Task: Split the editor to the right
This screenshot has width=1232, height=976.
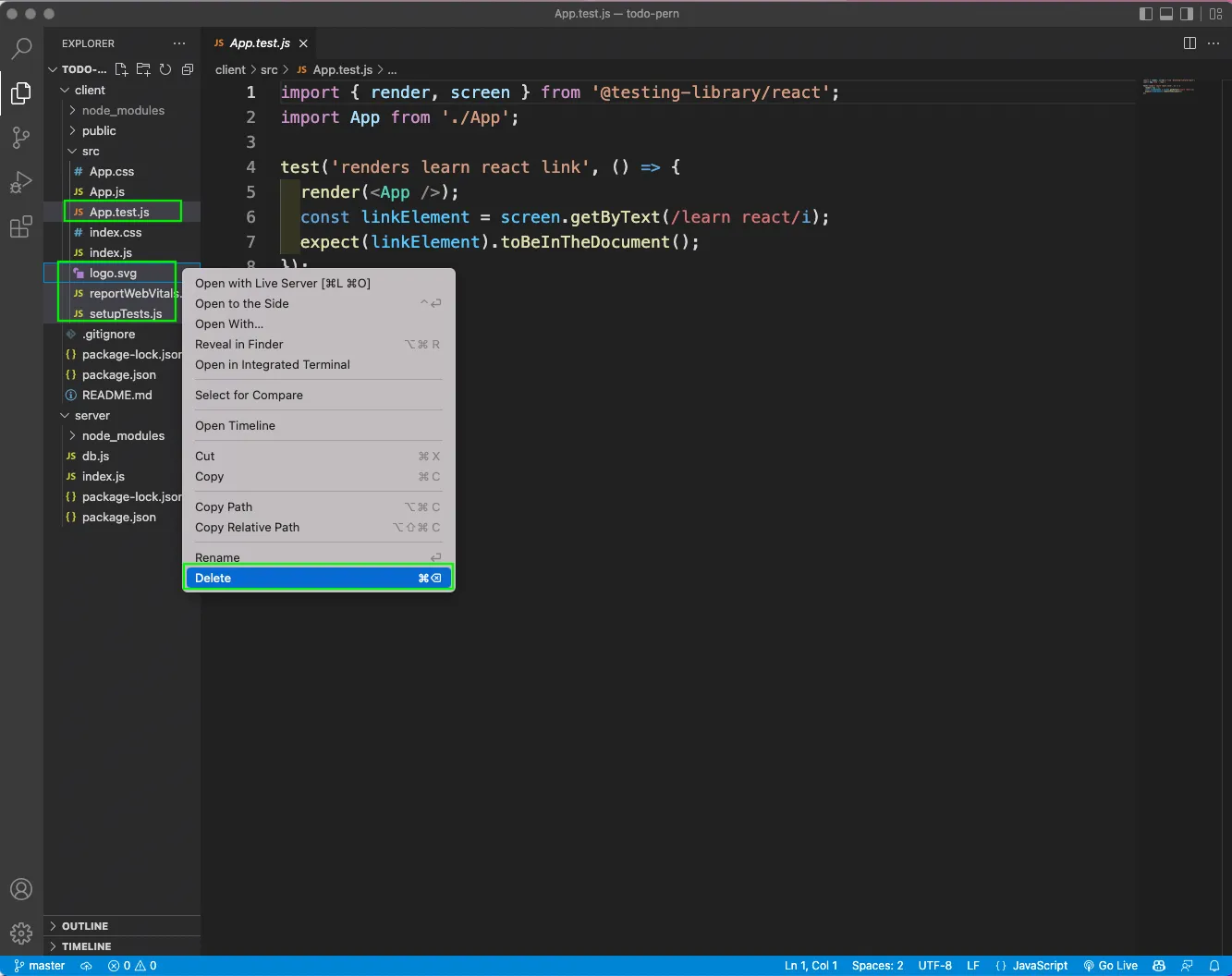Action: pyautogui.click(x=1190, y=43)
